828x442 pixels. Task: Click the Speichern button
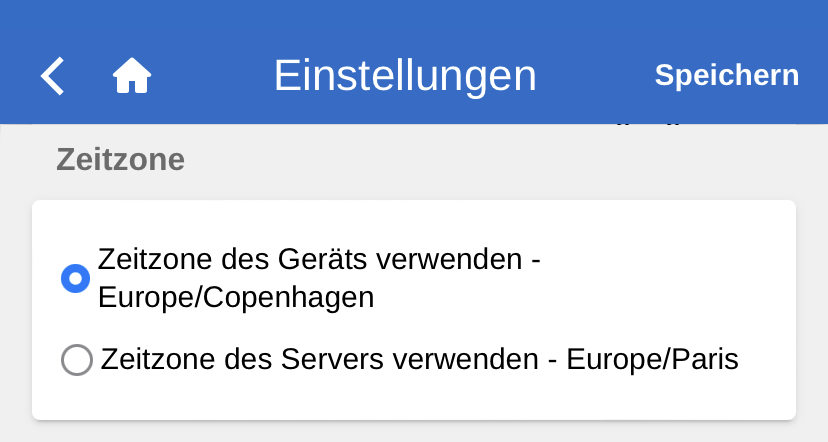tap(726, 76)
